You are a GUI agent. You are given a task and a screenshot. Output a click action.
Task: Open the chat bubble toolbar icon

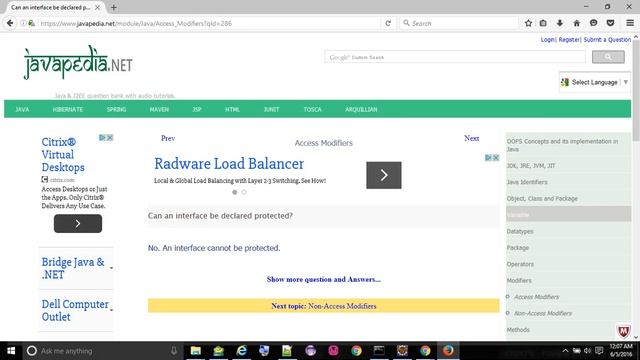pyautogui.click(x=593, y=23)
